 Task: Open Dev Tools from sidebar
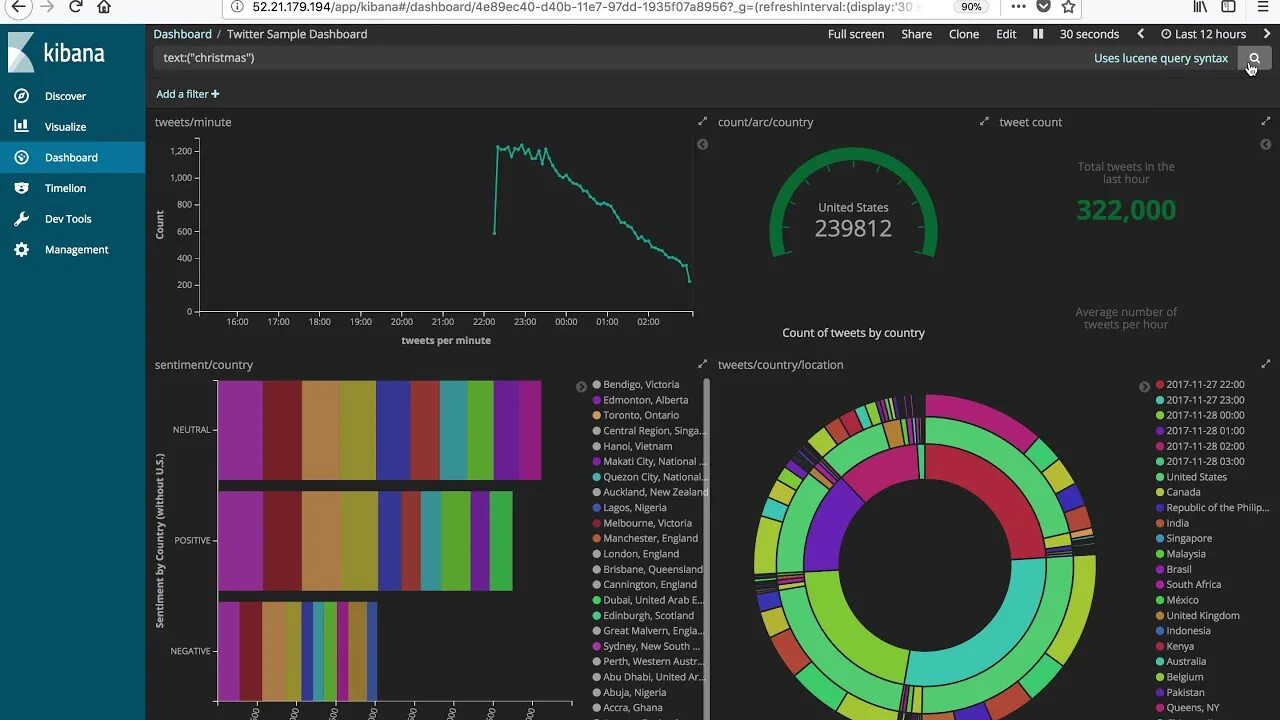[67, 219]
